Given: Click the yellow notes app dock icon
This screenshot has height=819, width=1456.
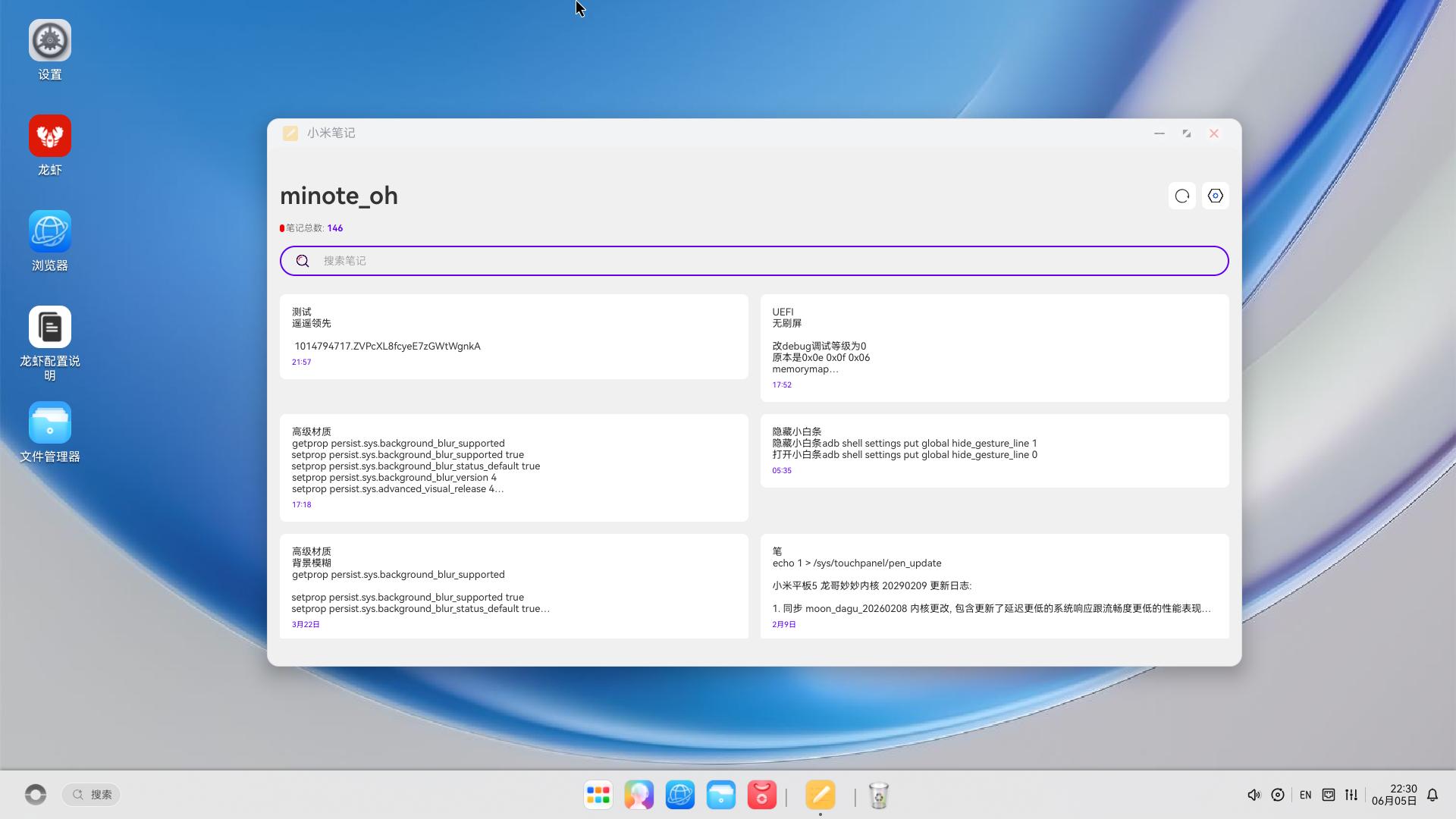Looking at the screenshot, I should (x=821, y=795).
